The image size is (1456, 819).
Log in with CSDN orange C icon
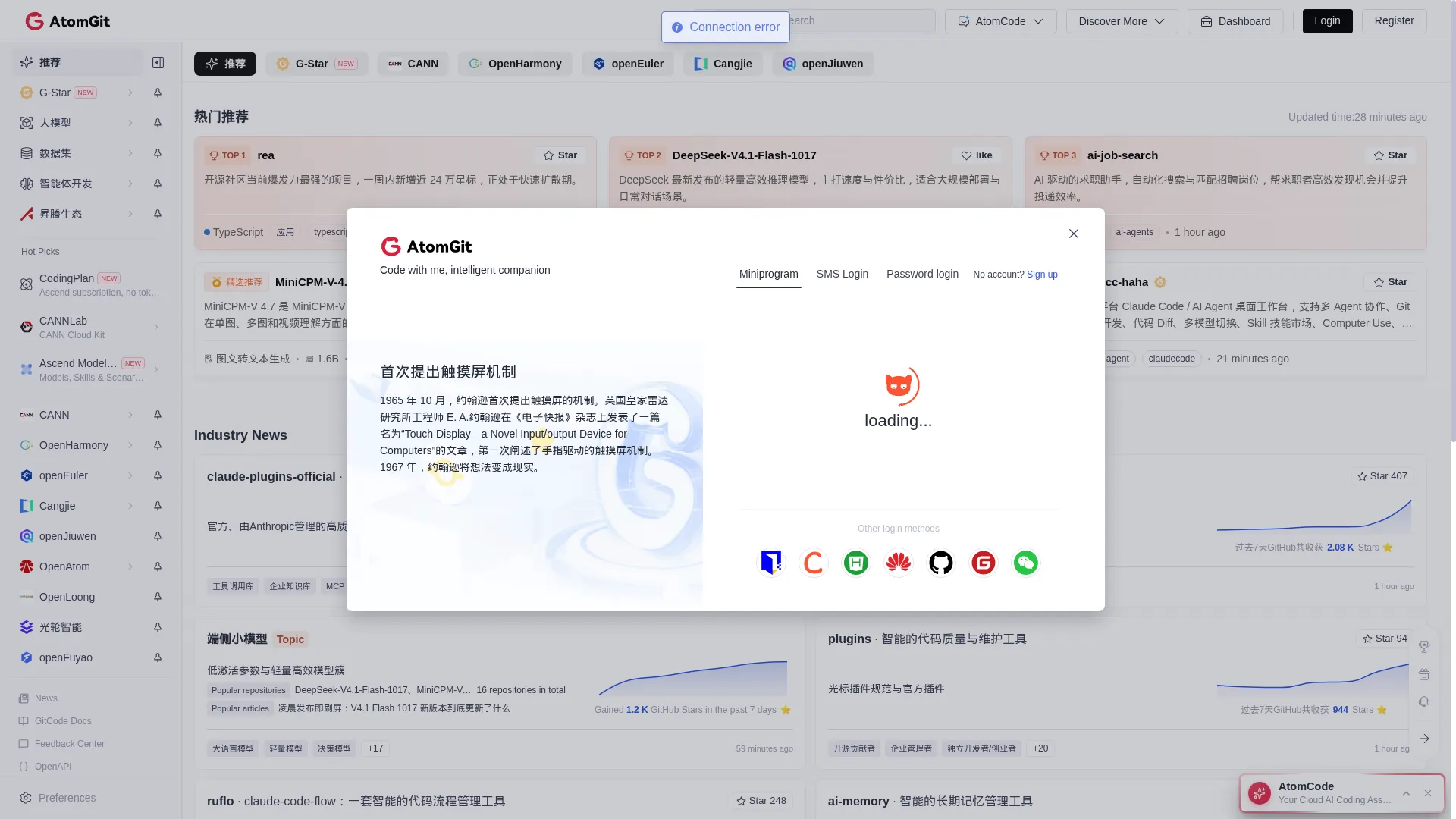[x=813, y=563]
